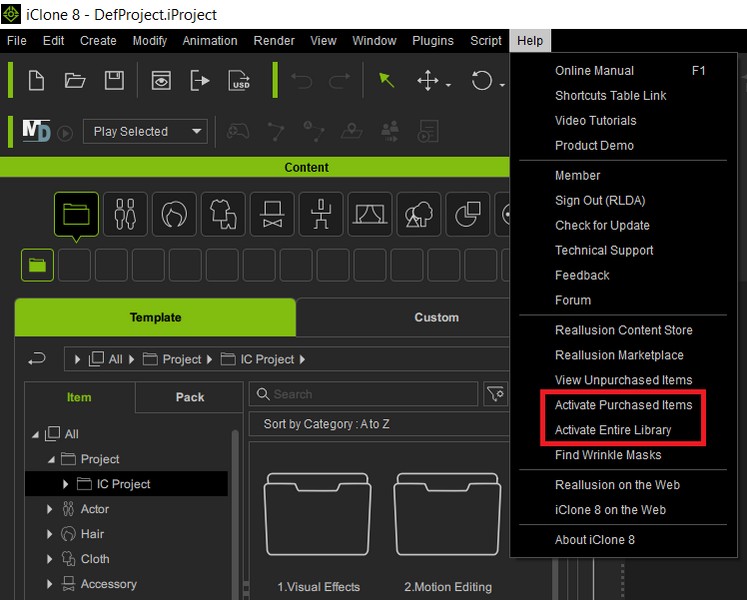The height and width of the screenshot is (600, 747).
Task: Open Sort by Category : A to Z
Action: coord(379,424)
